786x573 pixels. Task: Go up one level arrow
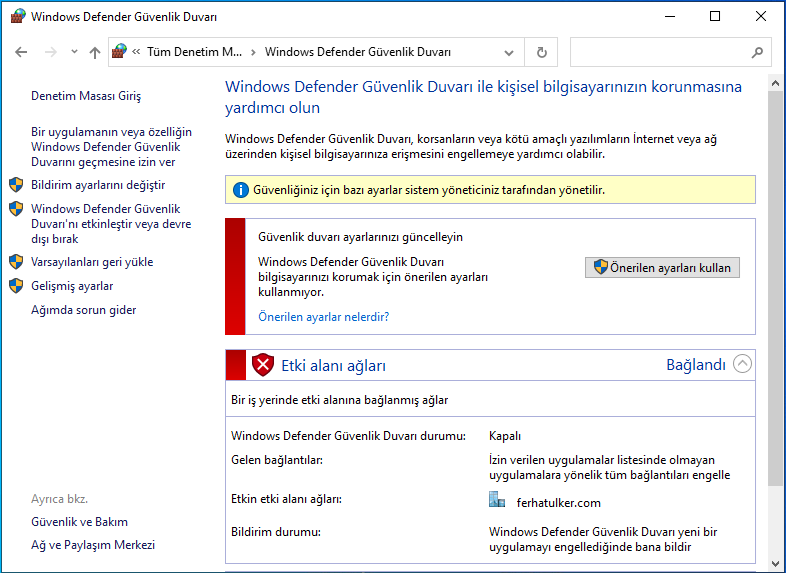pos(95,52)
